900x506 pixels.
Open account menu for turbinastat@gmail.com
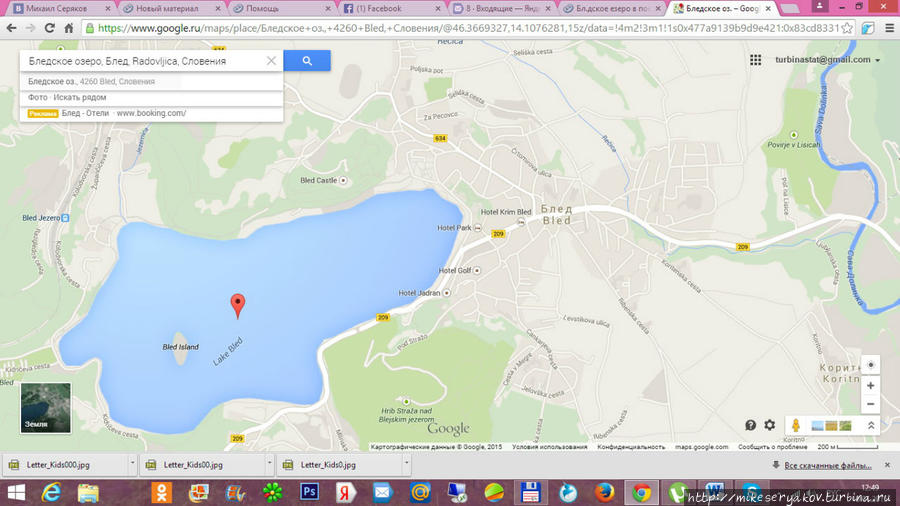coord(877,61)
